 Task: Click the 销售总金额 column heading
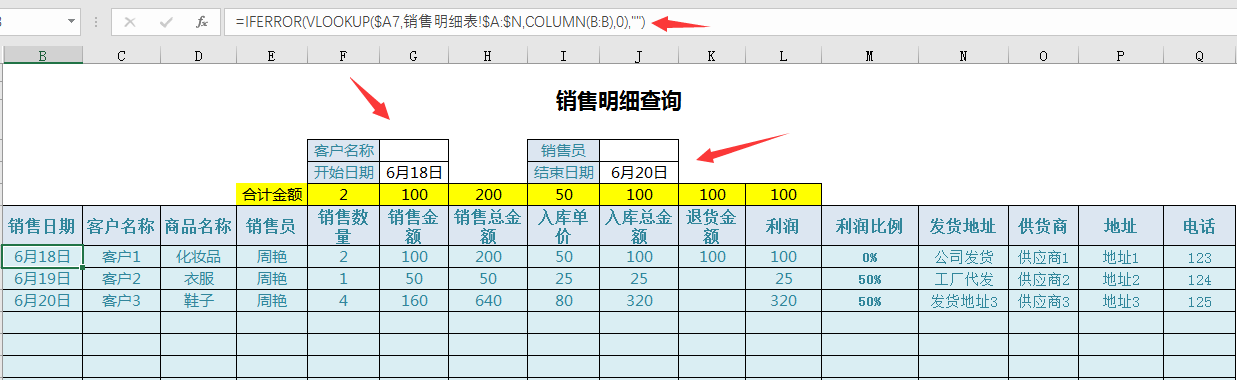pos(488,225)
